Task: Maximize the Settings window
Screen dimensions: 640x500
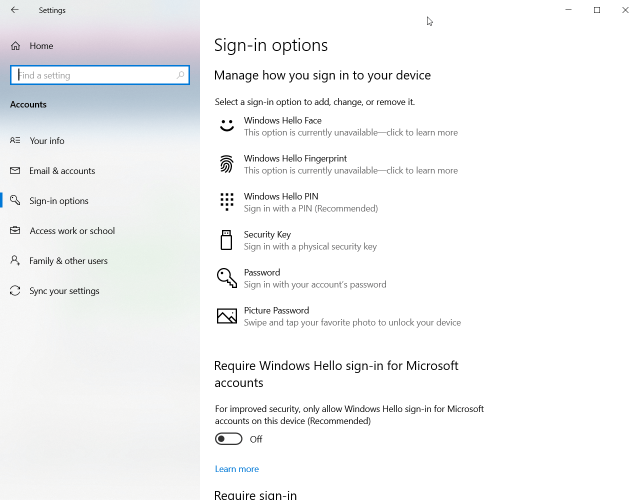Action: [597, 10]
